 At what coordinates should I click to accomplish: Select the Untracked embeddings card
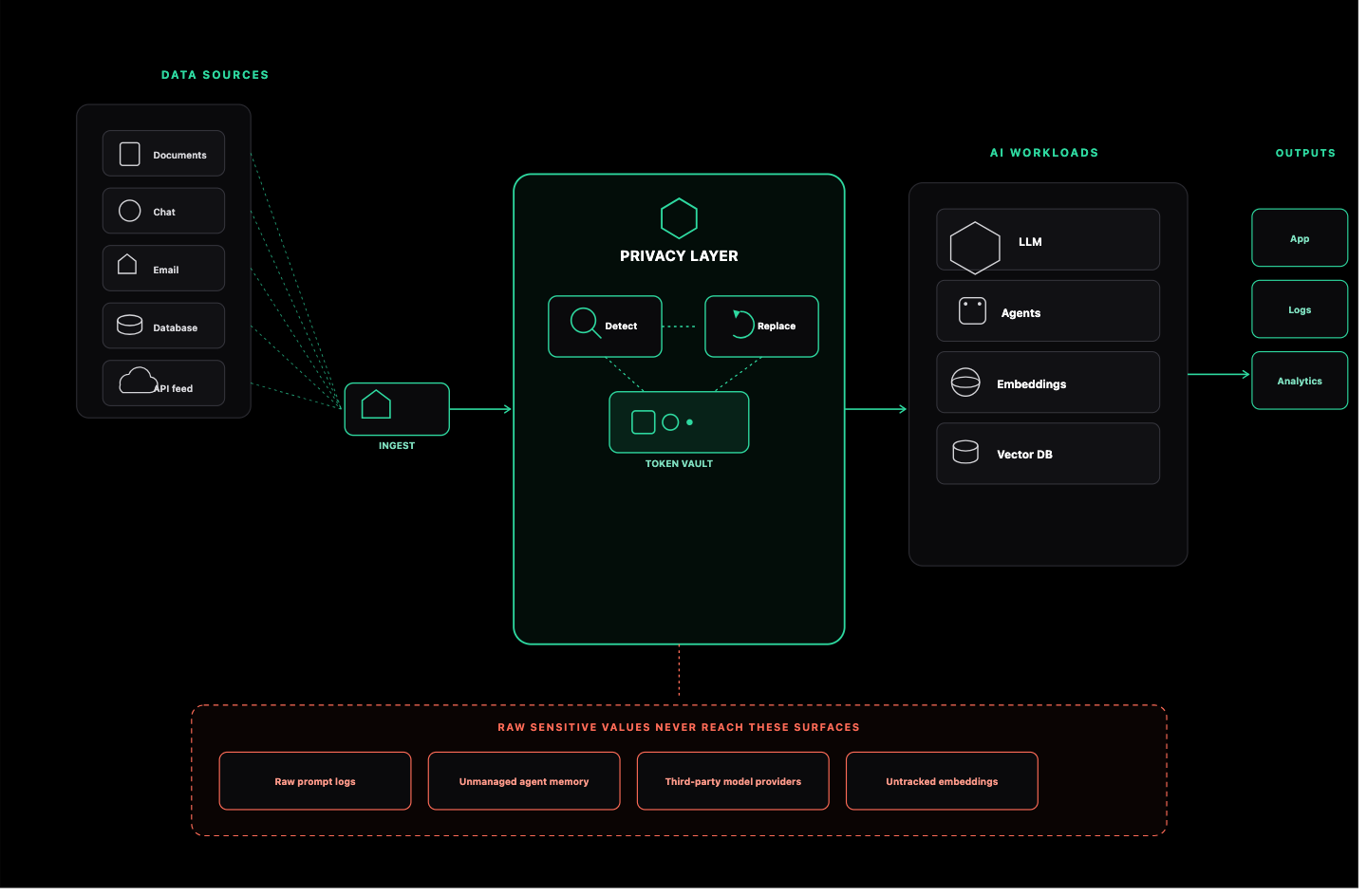coord(942,780)
